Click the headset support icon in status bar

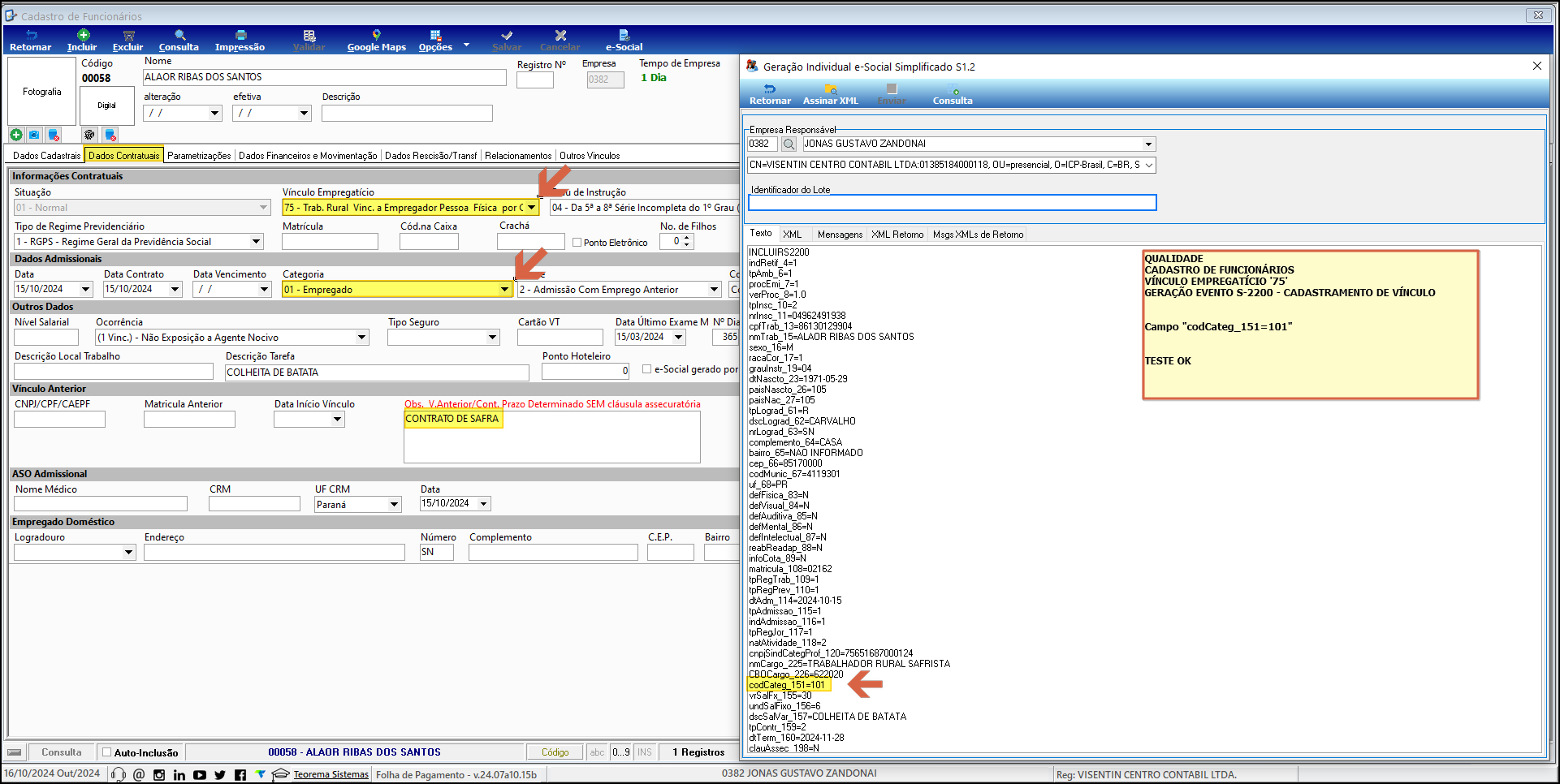click(x=119, y=774)
